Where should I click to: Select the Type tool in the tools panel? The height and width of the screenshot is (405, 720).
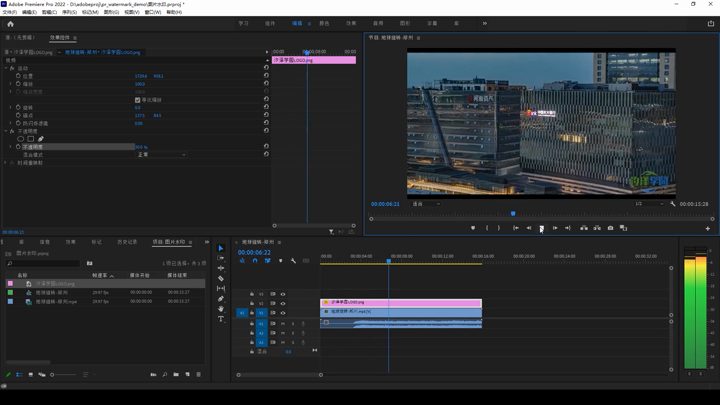click(x=221, y=319)
